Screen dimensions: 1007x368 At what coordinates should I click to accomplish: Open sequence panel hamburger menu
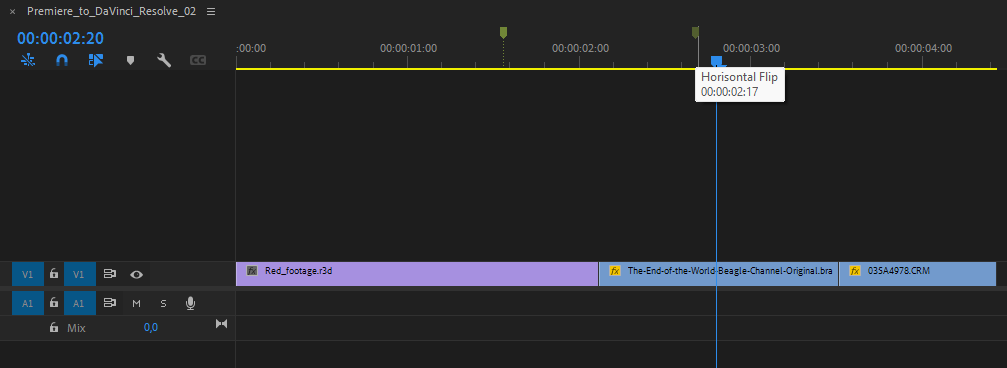(x=211, y=12)
